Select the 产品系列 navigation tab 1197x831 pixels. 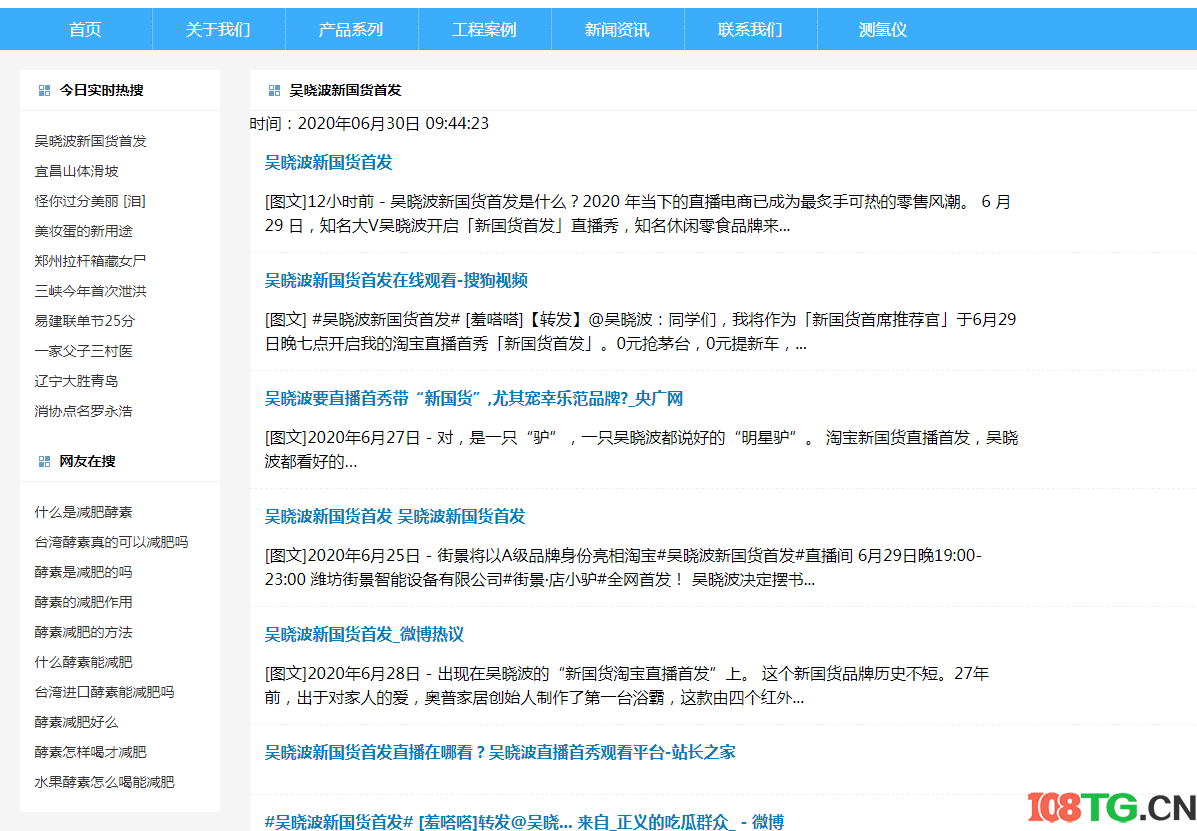click(x=351, y=30)
